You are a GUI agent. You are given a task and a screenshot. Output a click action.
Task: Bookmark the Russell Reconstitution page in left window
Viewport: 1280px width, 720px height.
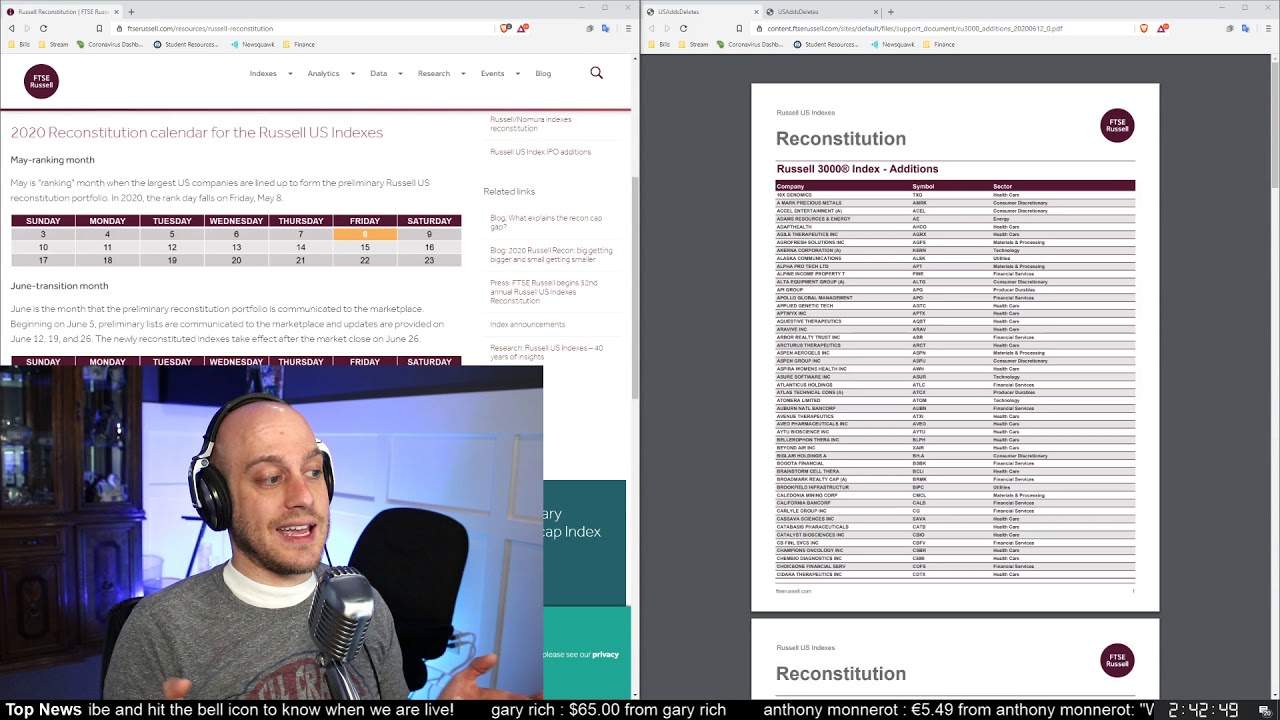click(x=99, y=28)
